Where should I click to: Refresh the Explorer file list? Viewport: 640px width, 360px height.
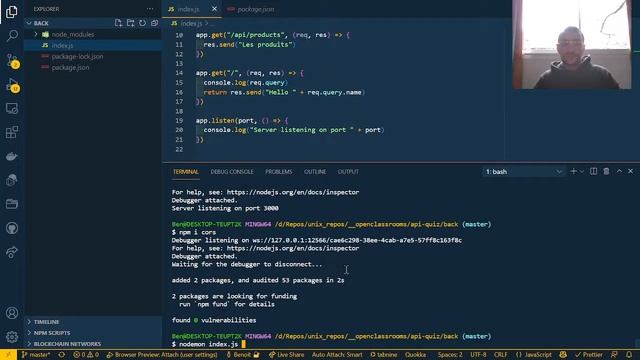pyautogui.click(x=142, y=23)
